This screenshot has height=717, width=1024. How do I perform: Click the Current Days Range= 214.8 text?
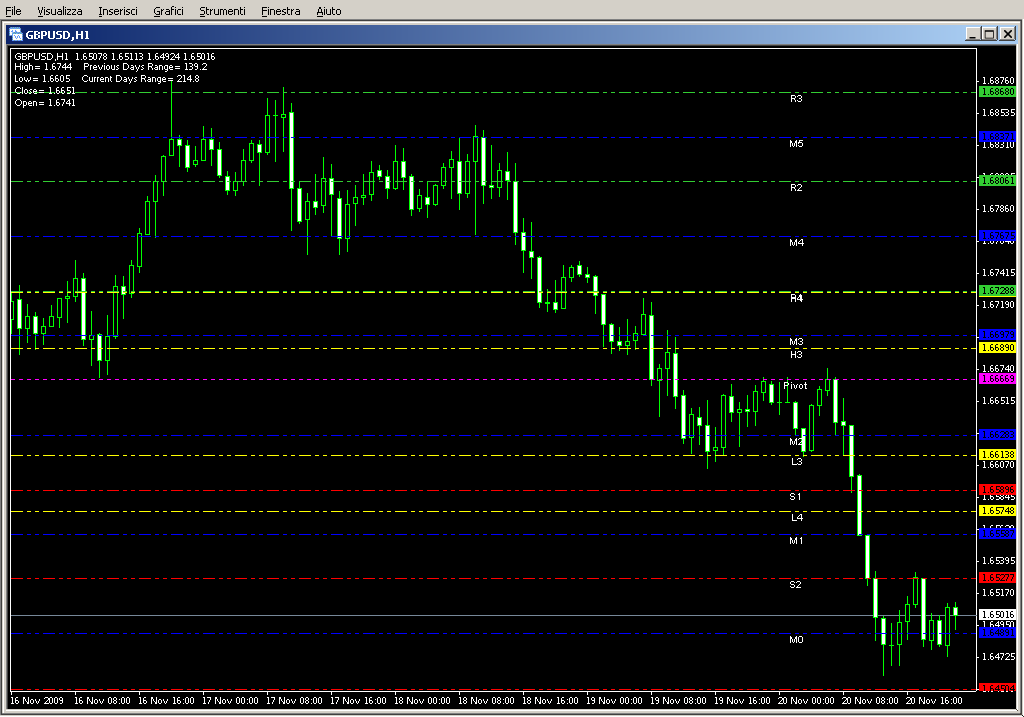point(140,78)
